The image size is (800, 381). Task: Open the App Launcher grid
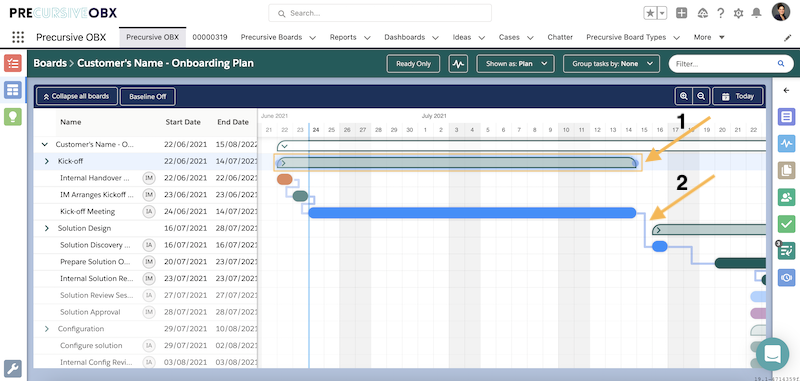click(18, 37)
